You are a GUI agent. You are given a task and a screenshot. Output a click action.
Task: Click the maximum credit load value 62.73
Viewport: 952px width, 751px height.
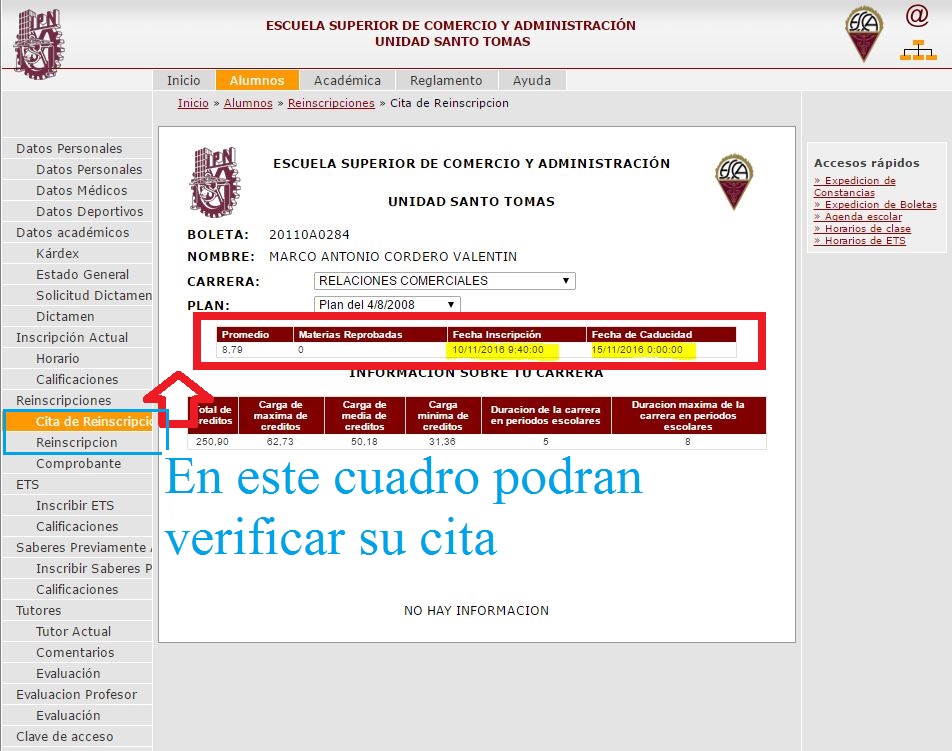[x=280, y=441]
